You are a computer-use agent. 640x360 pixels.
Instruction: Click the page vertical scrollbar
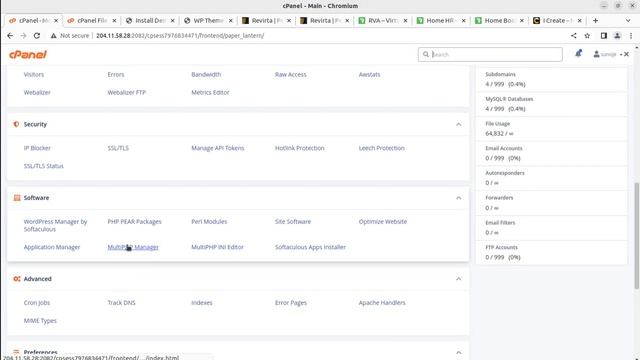pos(636,236)
